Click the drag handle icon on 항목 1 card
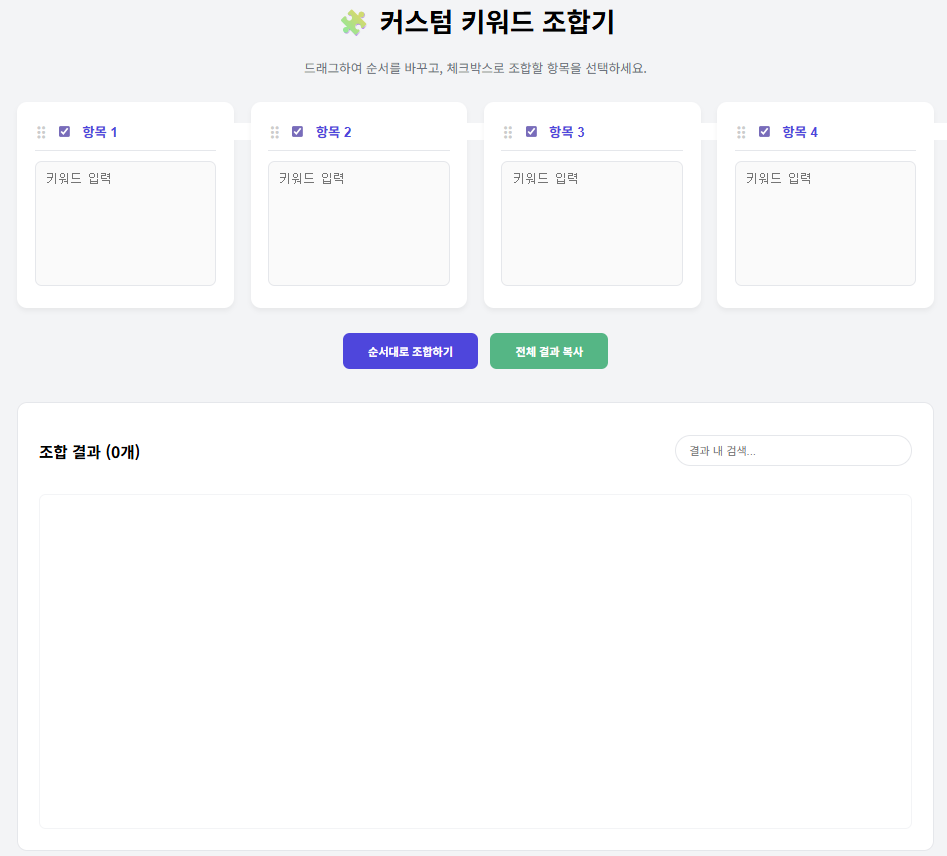 coord(41,130)
